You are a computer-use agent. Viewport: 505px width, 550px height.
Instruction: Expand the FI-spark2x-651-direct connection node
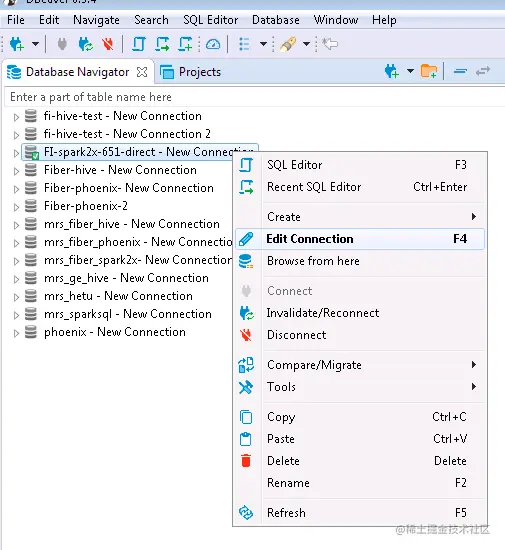click(16, 153)
